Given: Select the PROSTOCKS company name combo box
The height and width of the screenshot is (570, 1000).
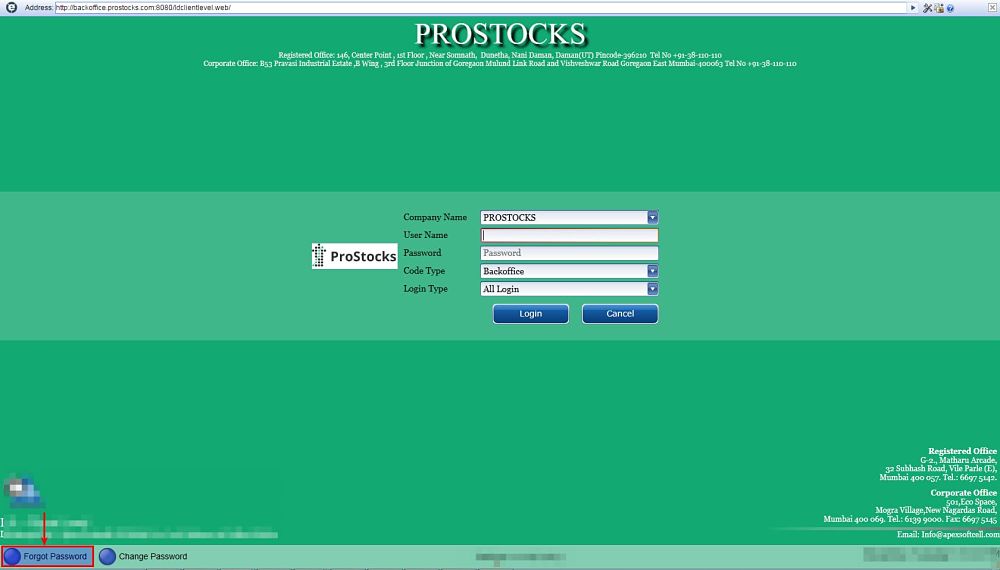Looking at the screenshot, I should pyautogui.click(x=569, y=217).
